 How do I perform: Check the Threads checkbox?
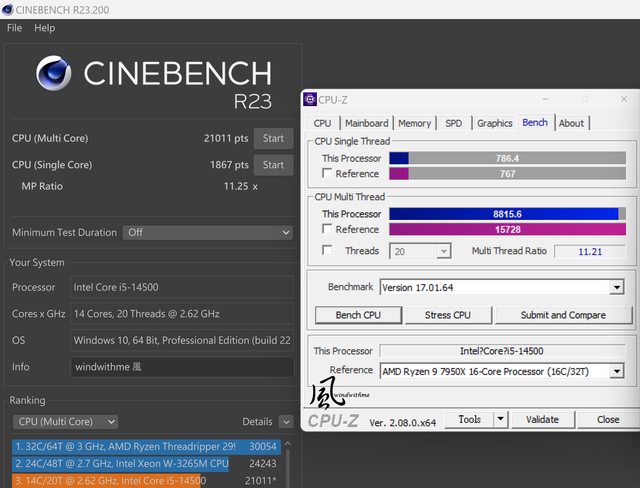point(327,251)
